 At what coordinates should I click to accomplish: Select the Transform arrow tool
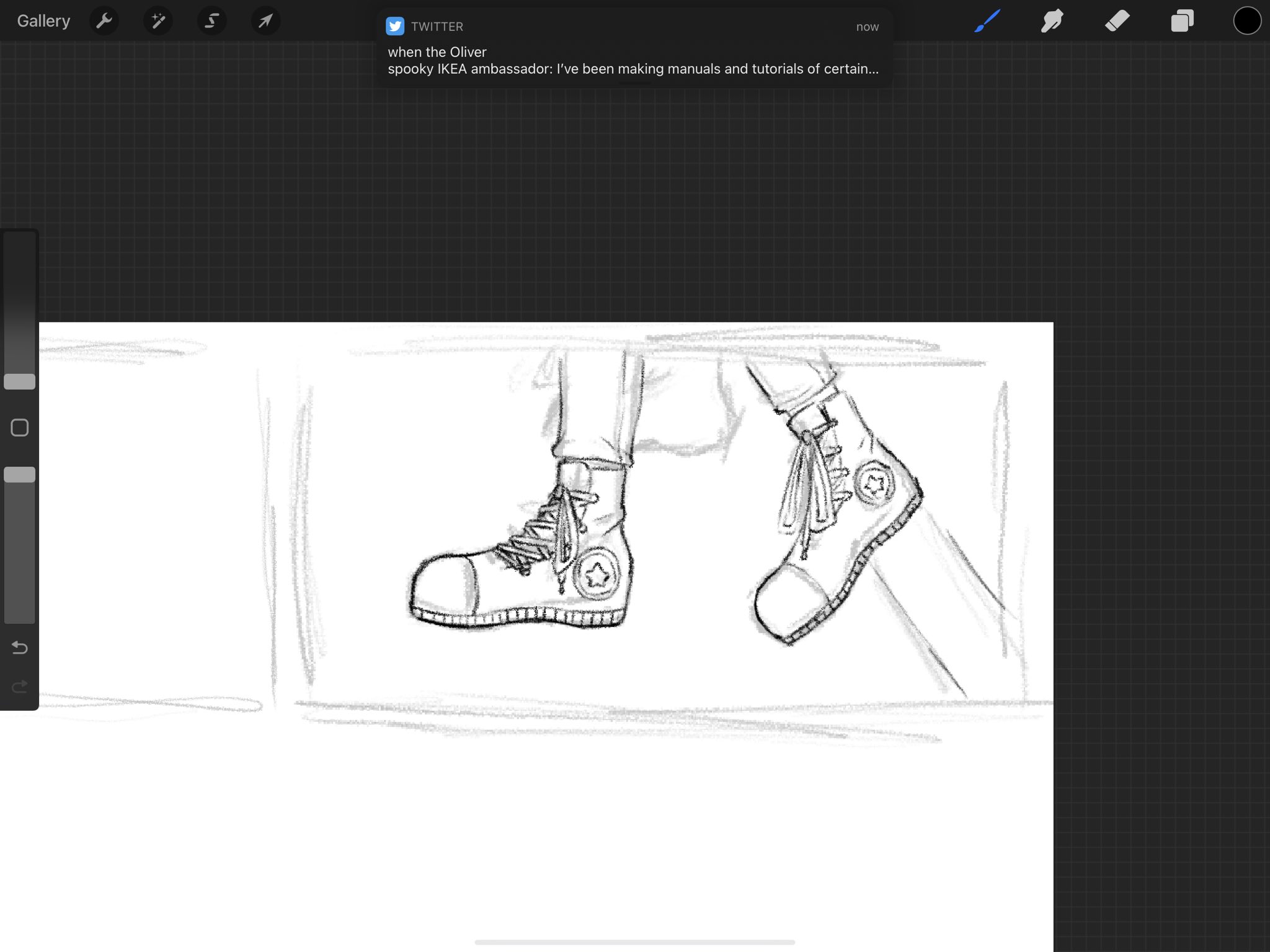tap(265, 21)
